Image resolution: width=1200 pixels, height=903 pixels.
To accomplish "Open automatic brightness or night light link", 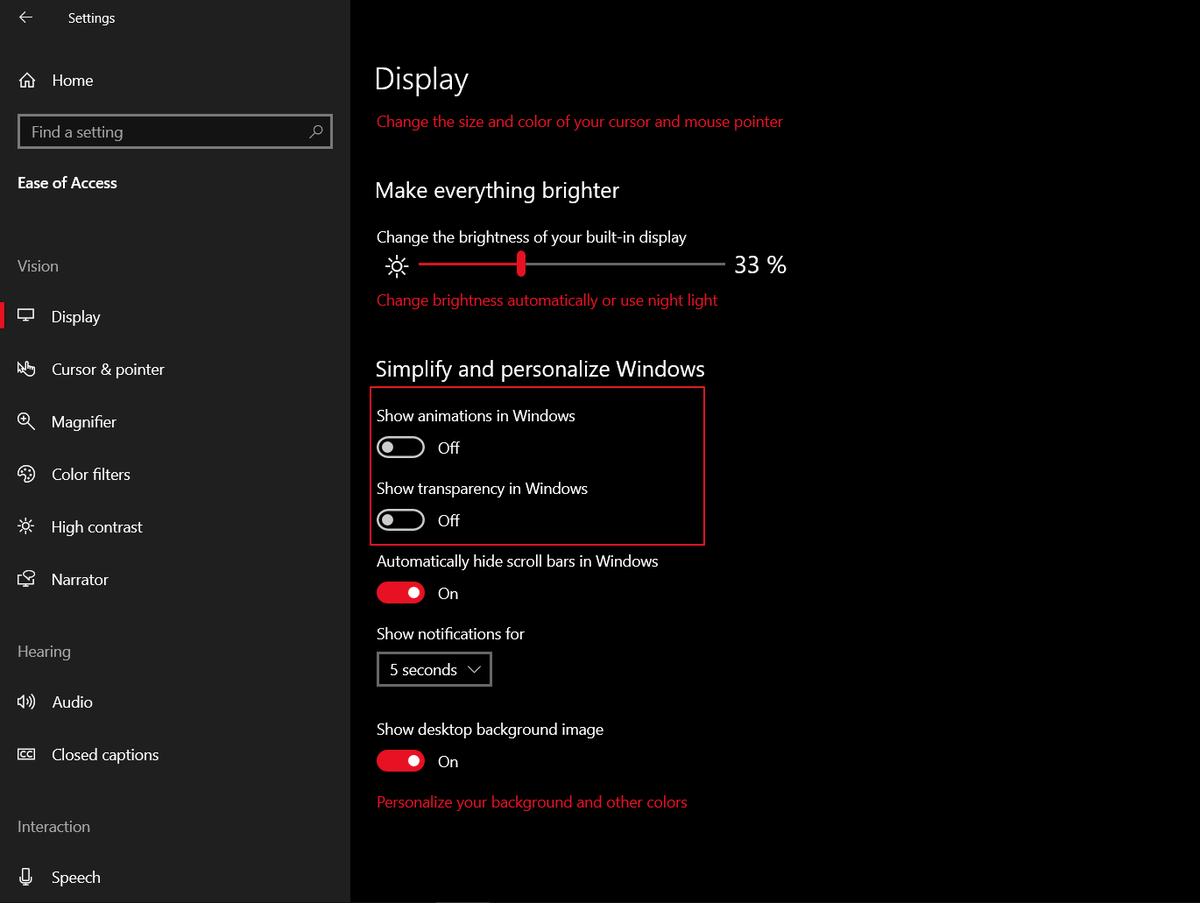I will (547, 300).
